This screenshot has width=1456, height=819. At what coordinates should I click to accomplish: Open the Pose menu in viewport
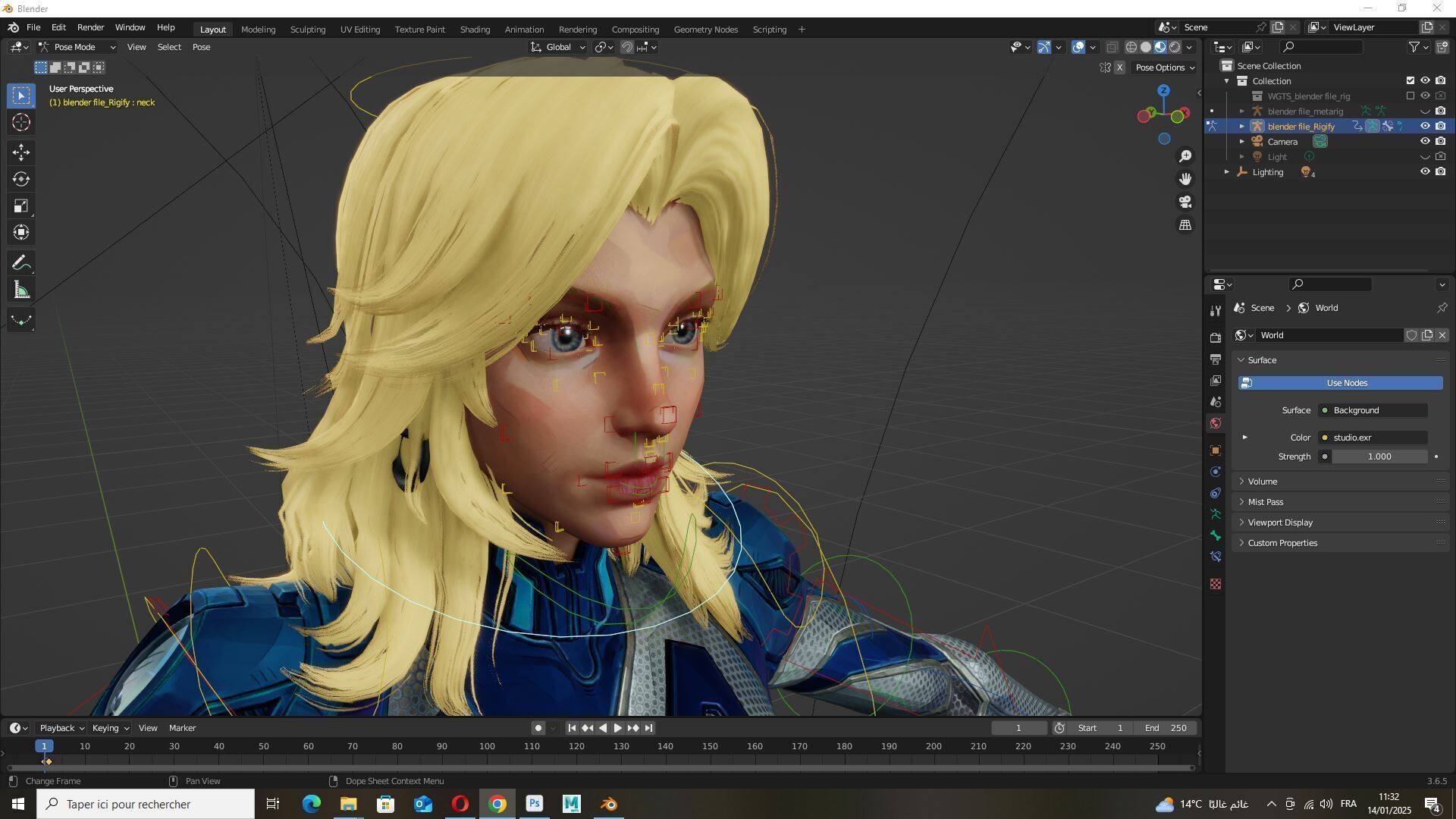pyautogui.click(x=201, y=47)
